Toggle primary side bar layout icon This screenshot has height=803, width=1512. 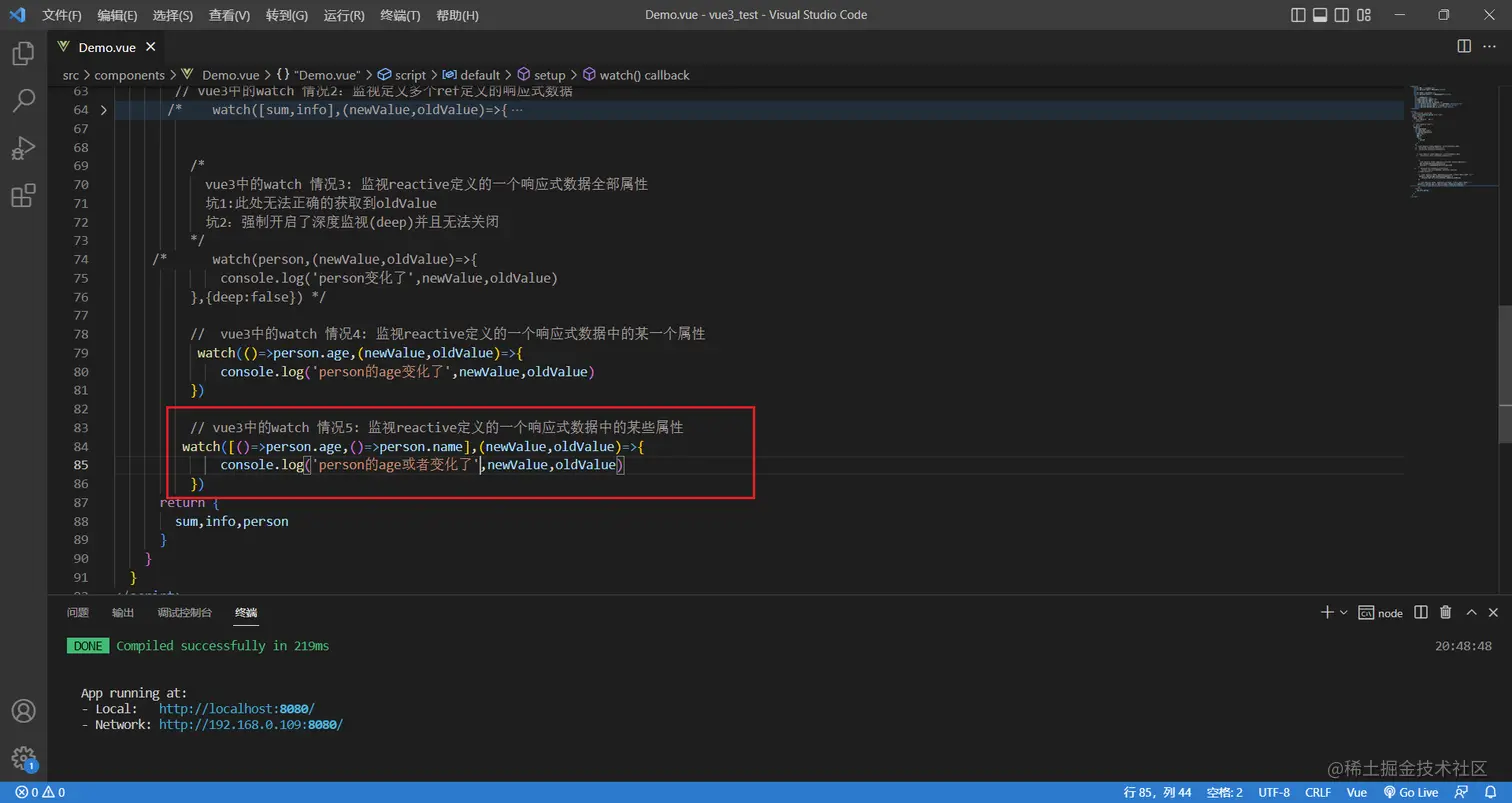tap(1298, 15)
